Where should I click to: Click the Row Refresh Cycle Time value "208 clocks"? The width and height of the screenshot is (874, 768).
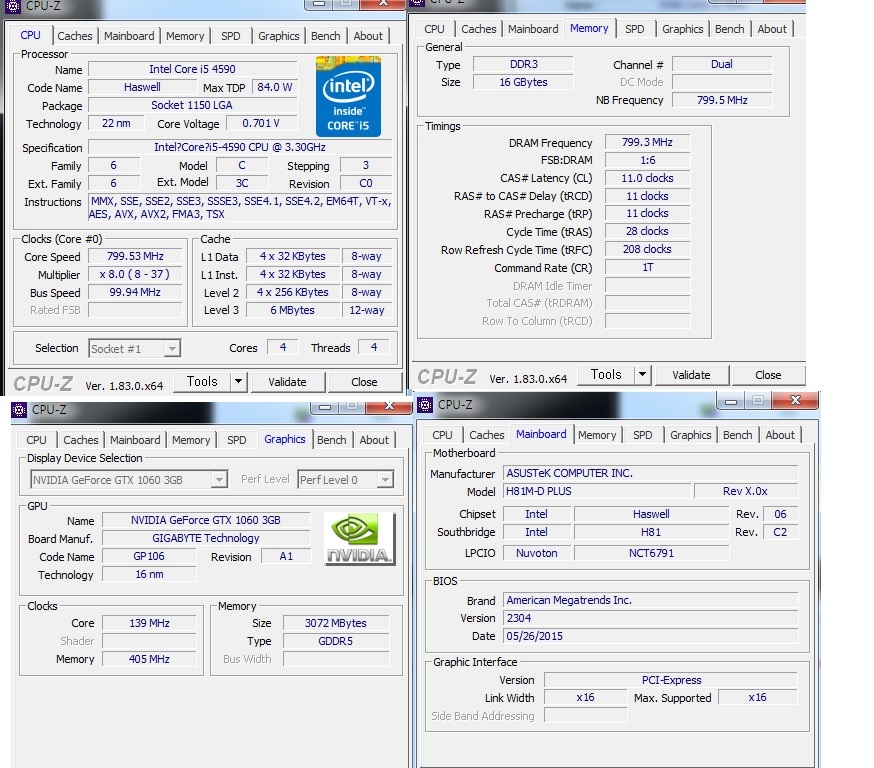[x=647, y=249]
